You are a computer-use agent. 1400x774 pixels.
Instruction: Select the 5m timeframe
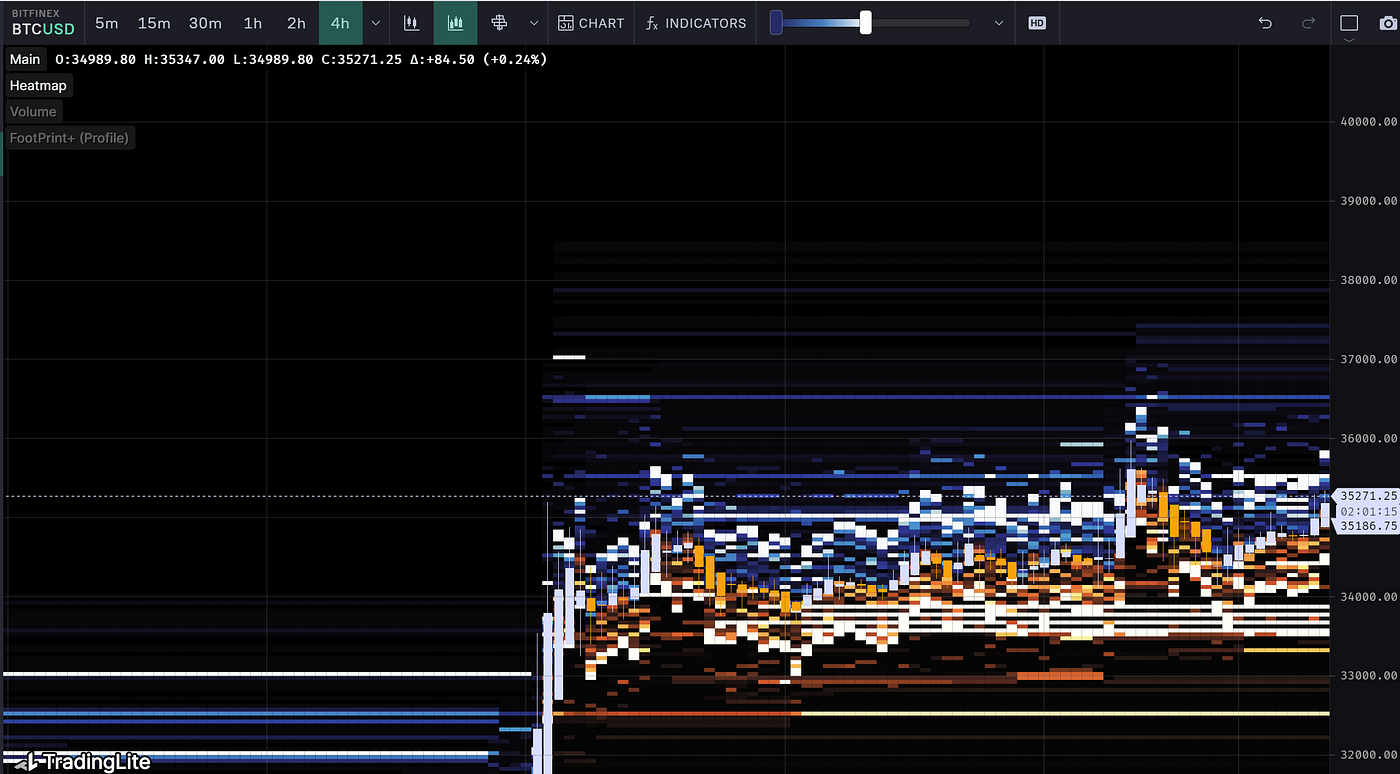pos(106,23)
